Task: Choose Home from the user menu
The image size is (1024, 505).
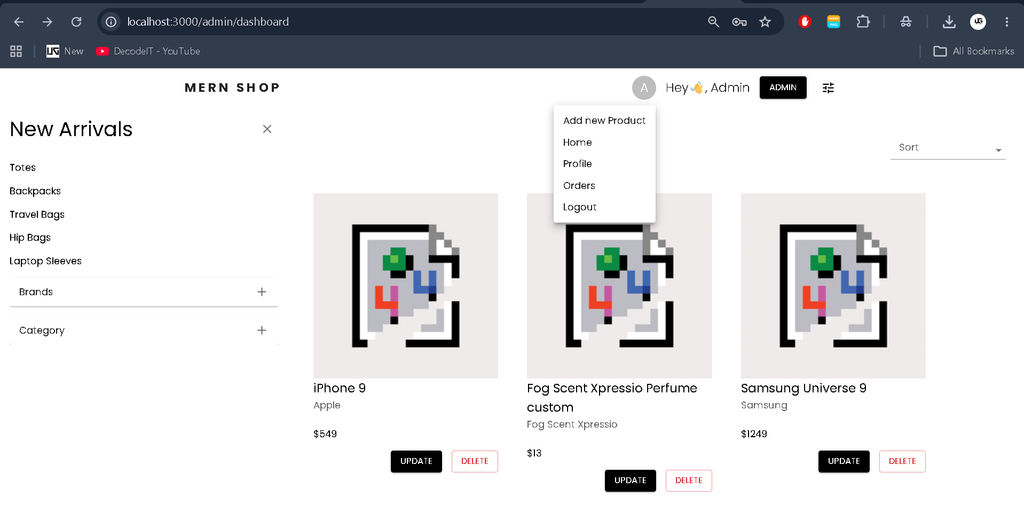Action: click(605, 142)
